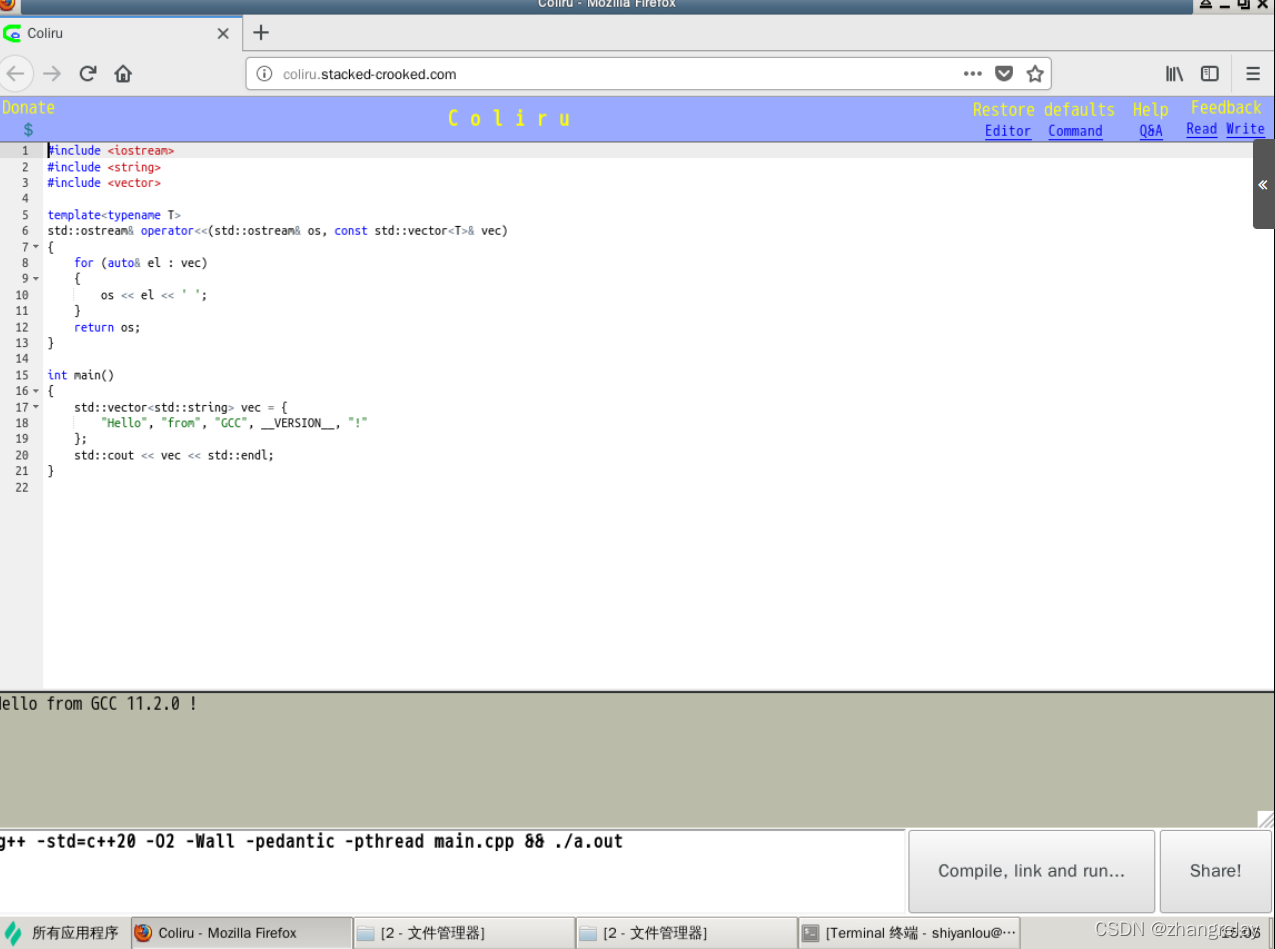Collapse code fold at line 17

tap(37, 407)
